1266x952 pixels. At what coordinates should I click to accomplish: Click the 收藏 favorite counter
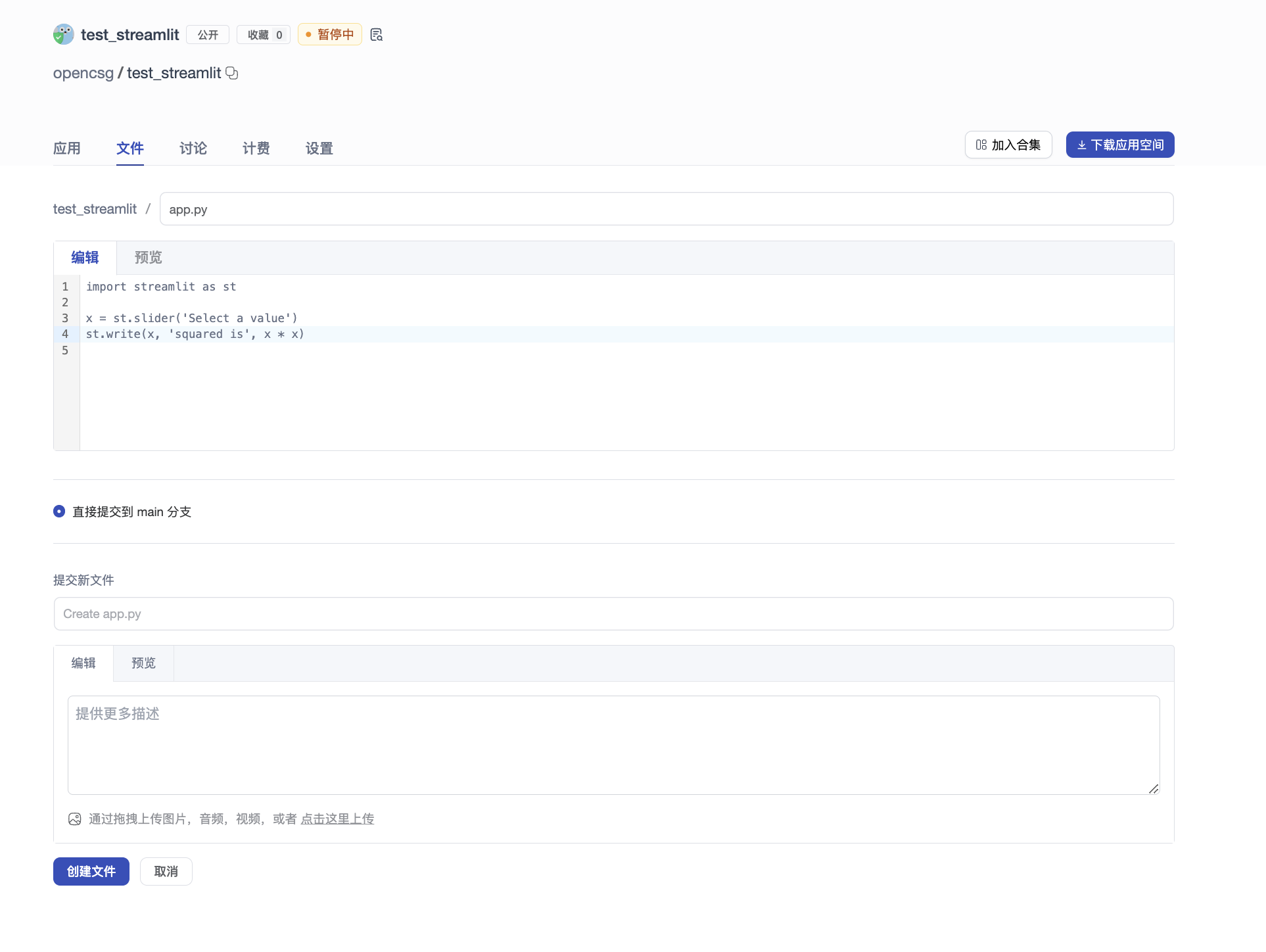[x=264, y=35]
